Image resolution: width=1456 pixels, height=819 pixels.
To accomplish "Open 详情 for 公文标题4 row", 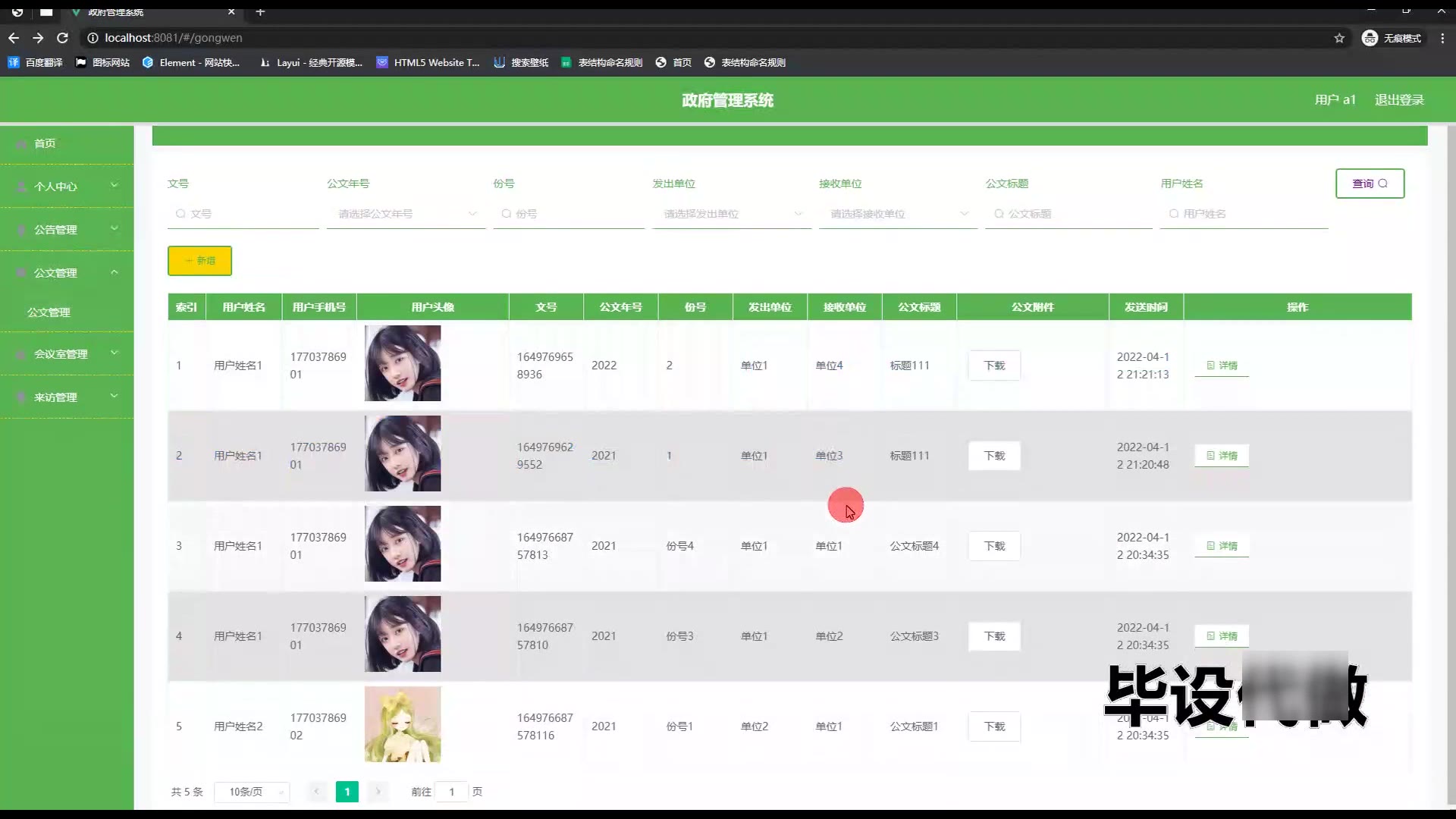I will 1222,546.
